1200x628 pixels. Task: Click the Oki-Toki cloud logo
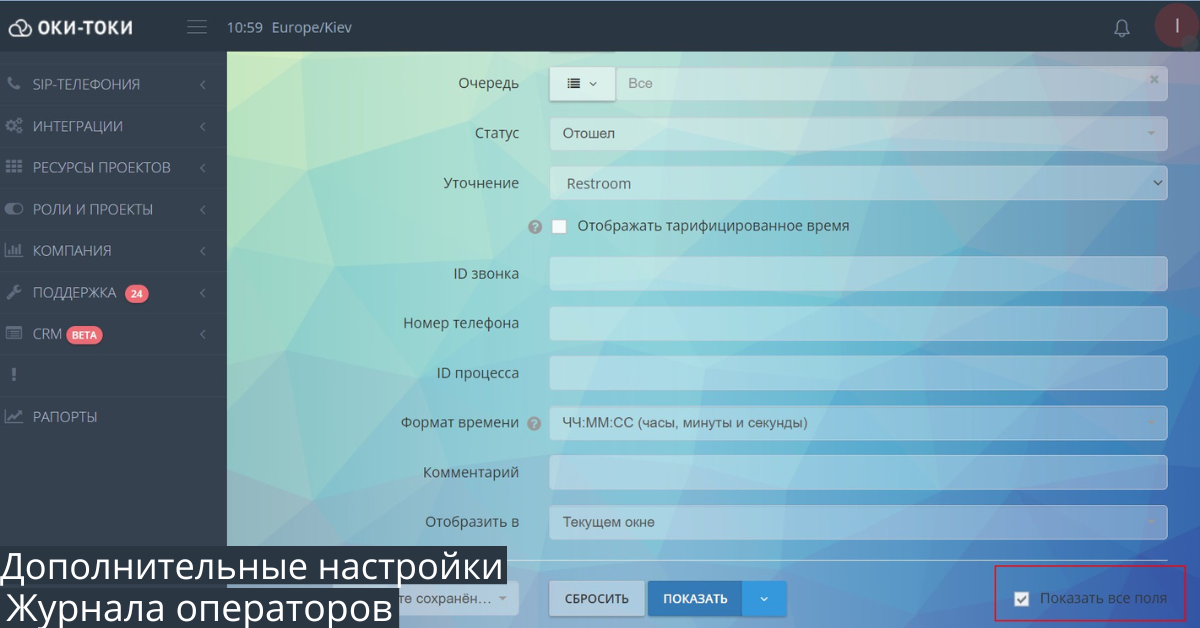coord(20,28)
